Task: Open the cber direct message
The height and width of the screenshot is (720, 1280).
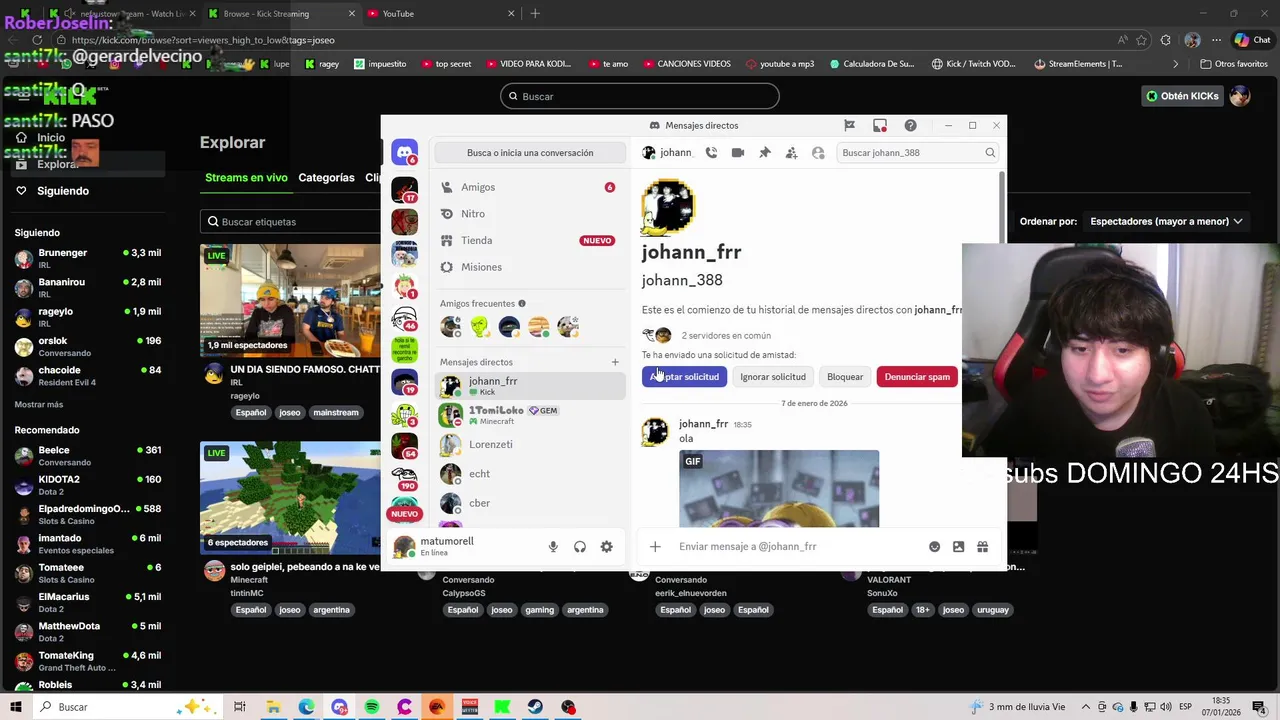Action: point(530,503)
